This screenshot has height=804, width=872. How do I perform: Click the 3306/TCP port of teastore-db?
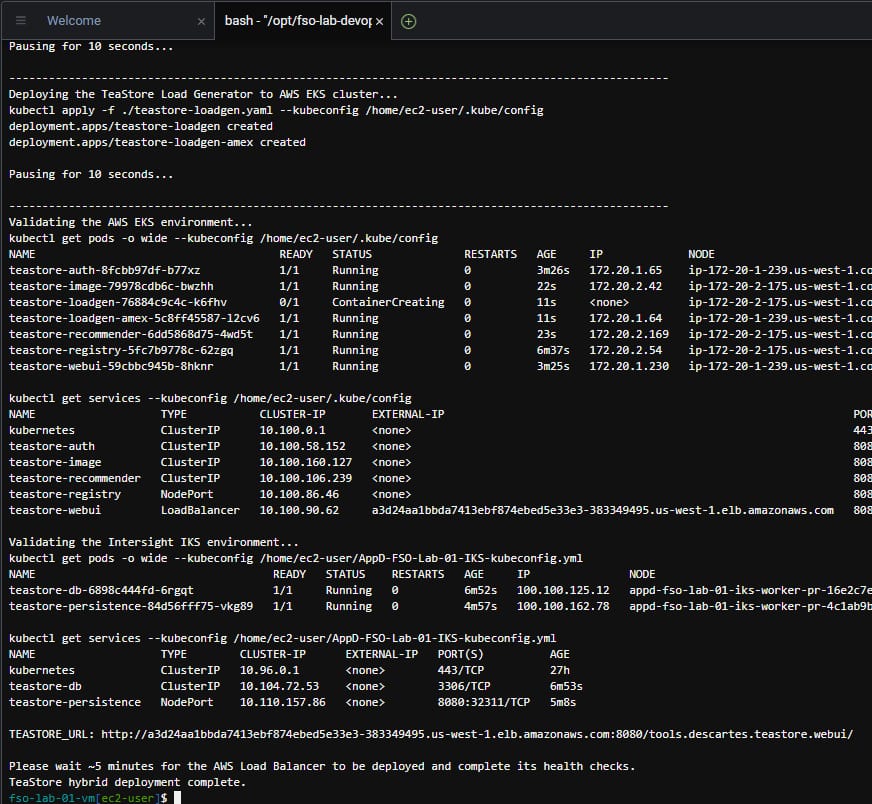(464, 686)
